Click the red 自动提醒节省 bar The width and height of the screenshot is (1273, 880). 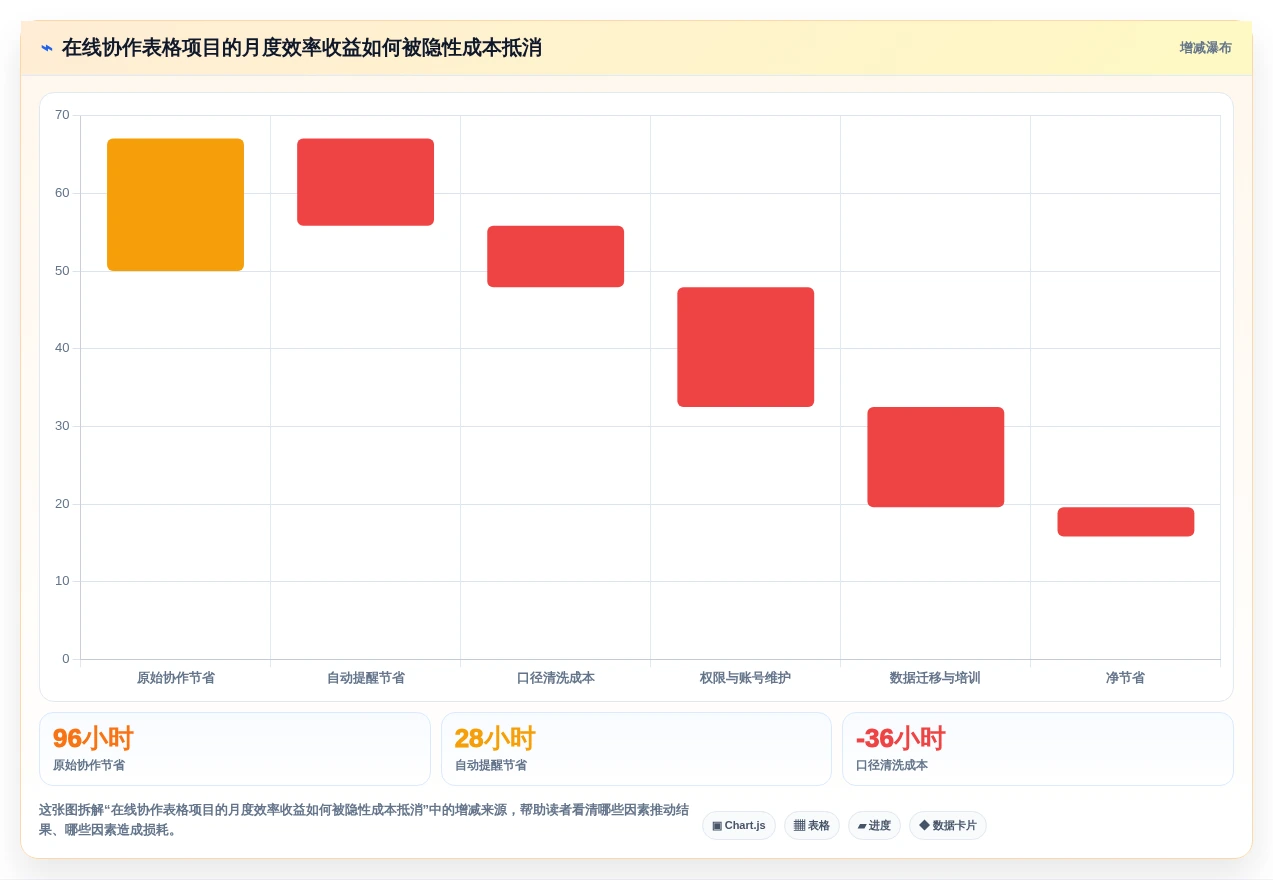366,182
